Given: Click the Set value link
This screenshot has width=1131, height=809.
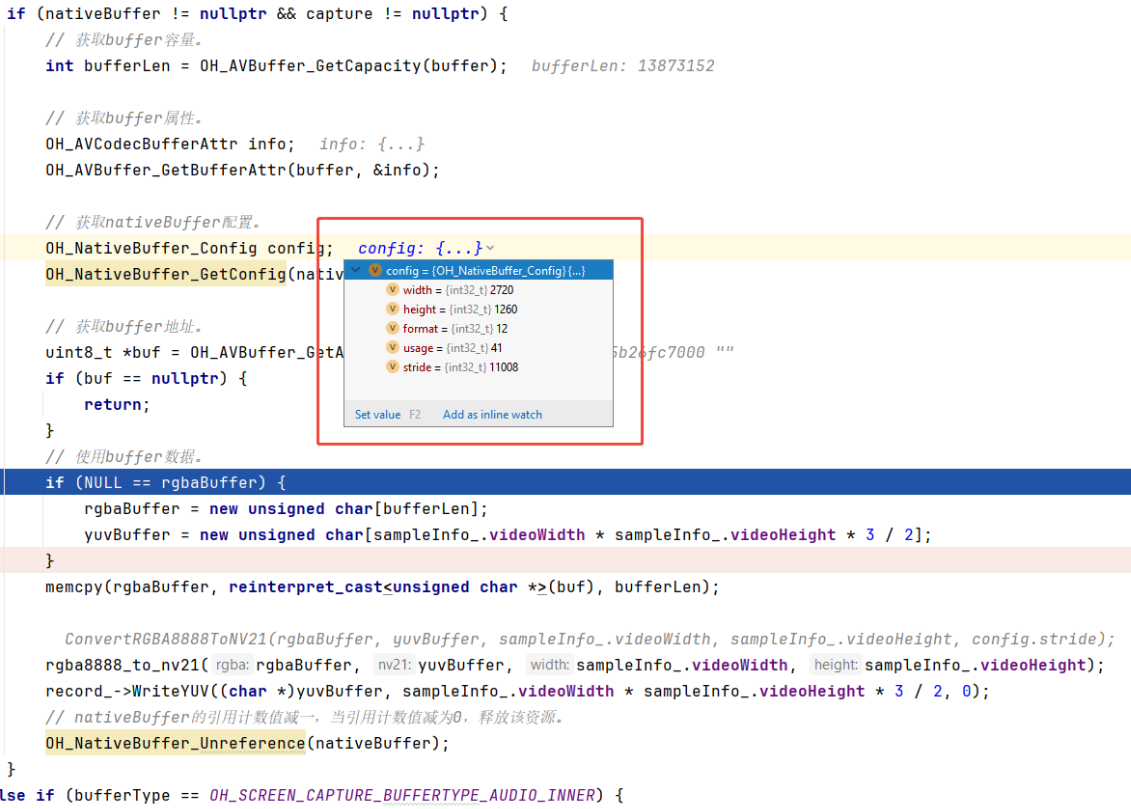Looking at the screenshot, I should coord(377,414).
